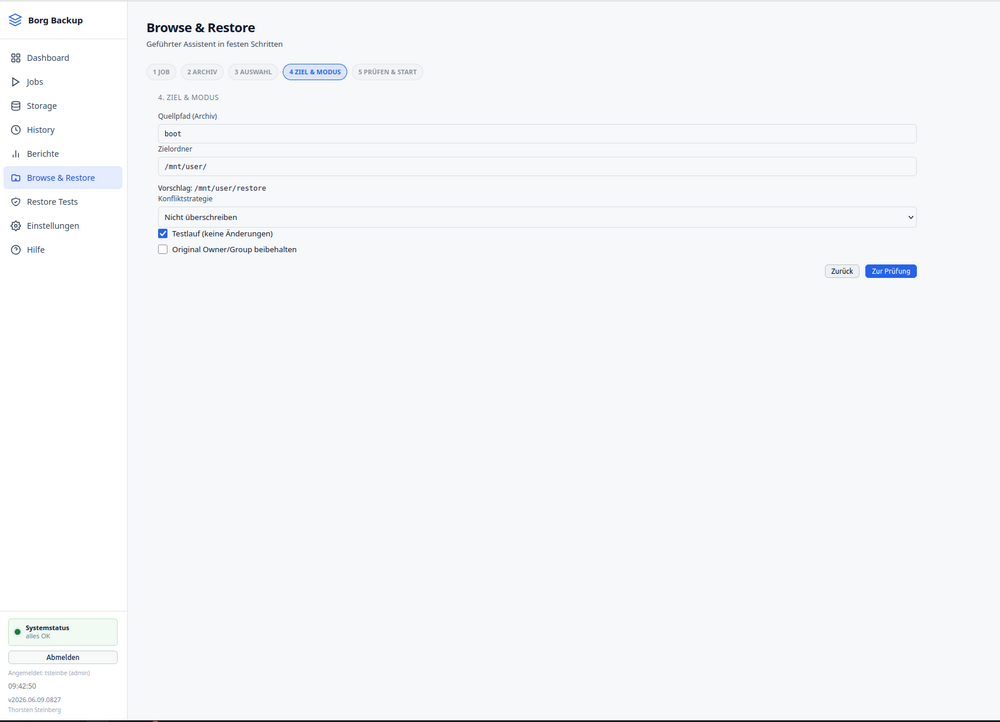
Task: Click the 'Angemeldet: tsteinbe (admin)' text
Action: coord(49,673)
